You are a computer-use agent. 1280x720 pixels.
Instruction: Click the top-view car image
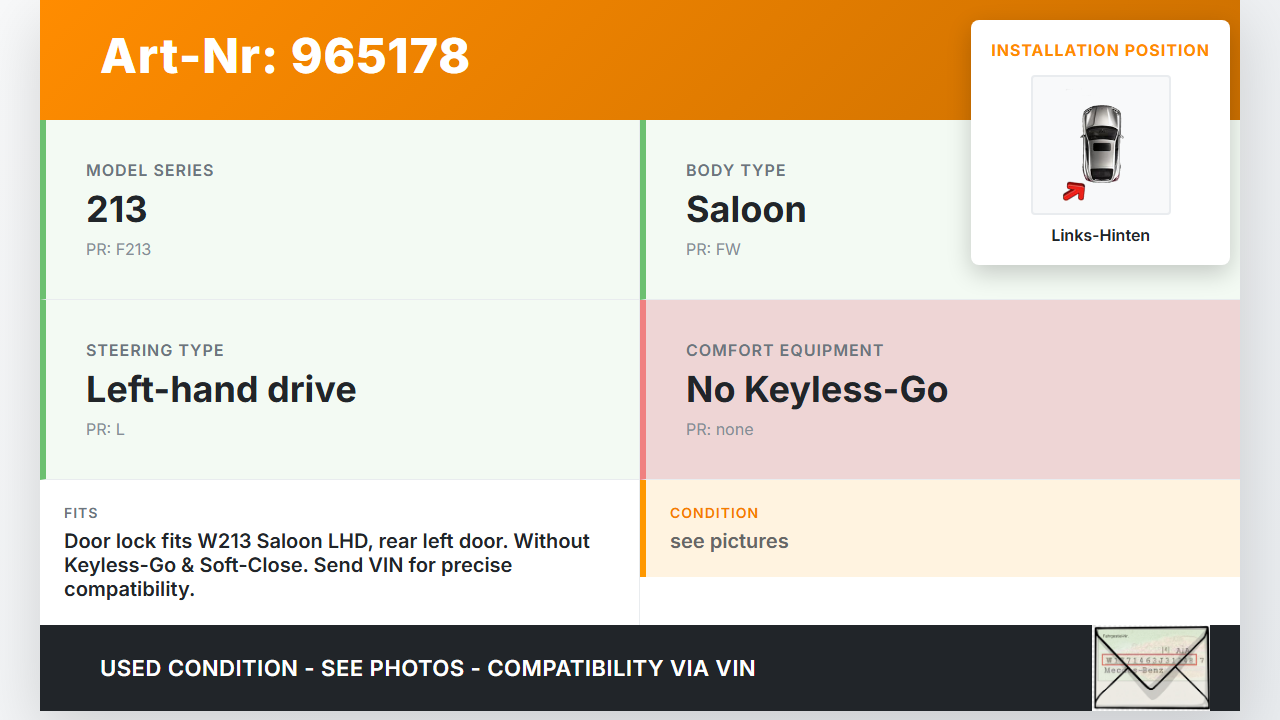click(1101, 144)
